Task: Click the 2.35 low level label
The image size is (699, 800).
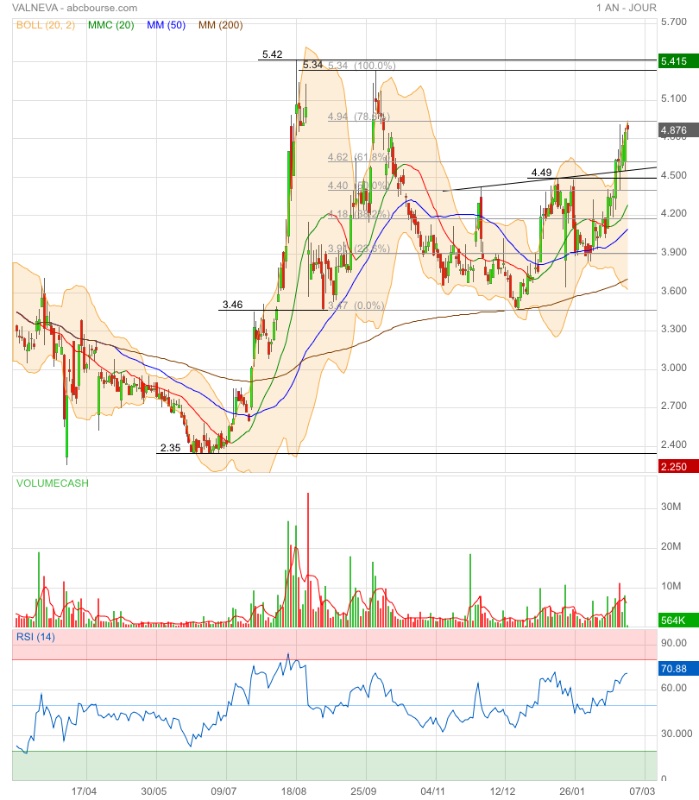Action: point(170,448)
